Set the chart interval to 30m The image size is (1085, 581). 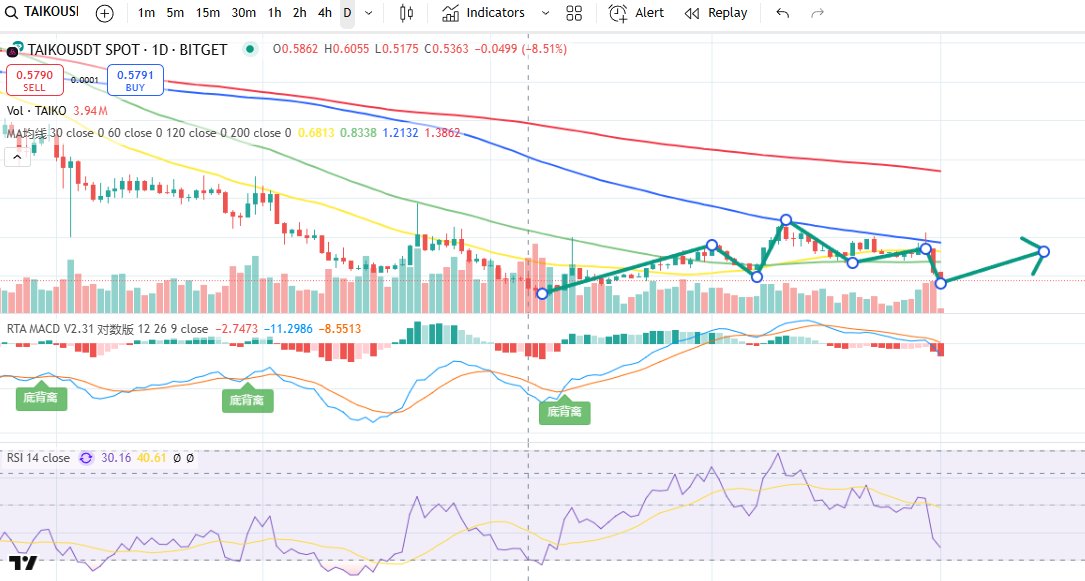point(244,12)
